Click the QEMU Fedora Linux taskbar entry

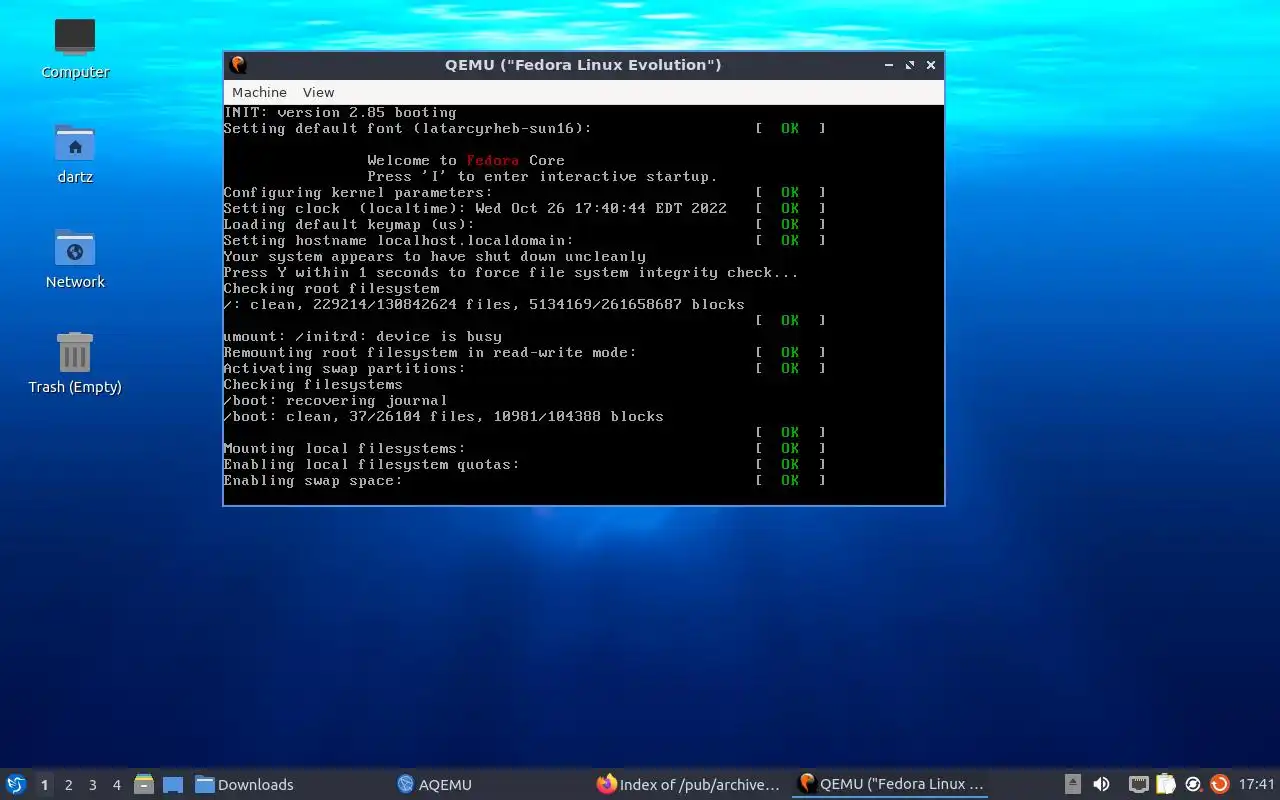pyautogui.click(x=890, y=784)
